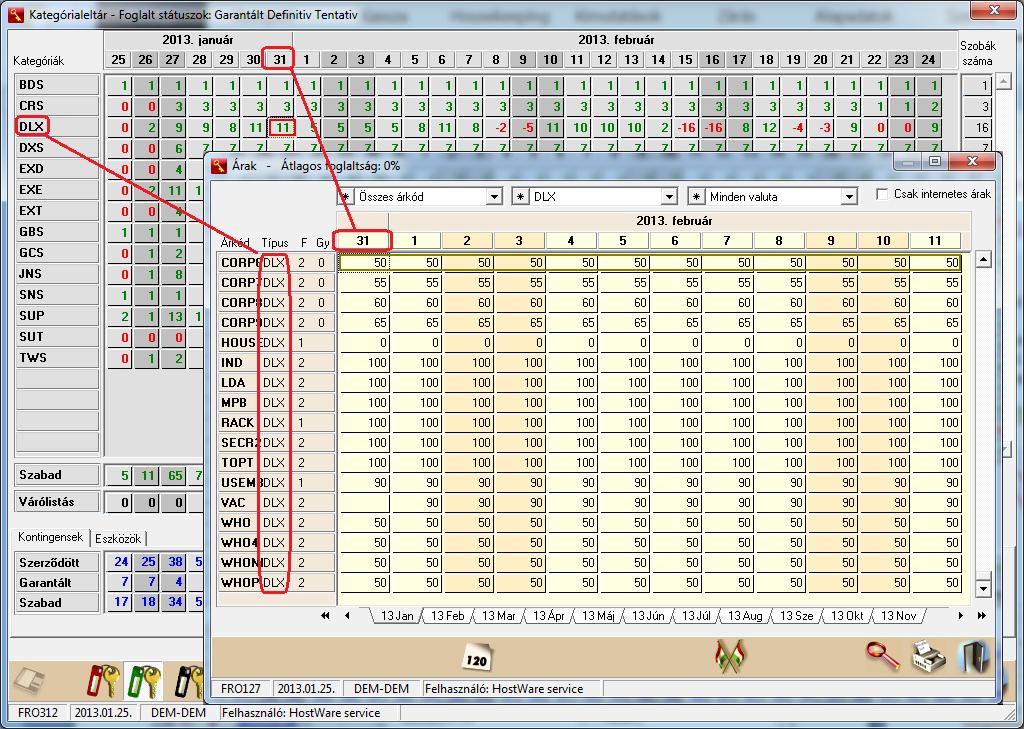Switch to the '13 Ápr' month tab
The image size is (1024, 729).
[549, 615]
